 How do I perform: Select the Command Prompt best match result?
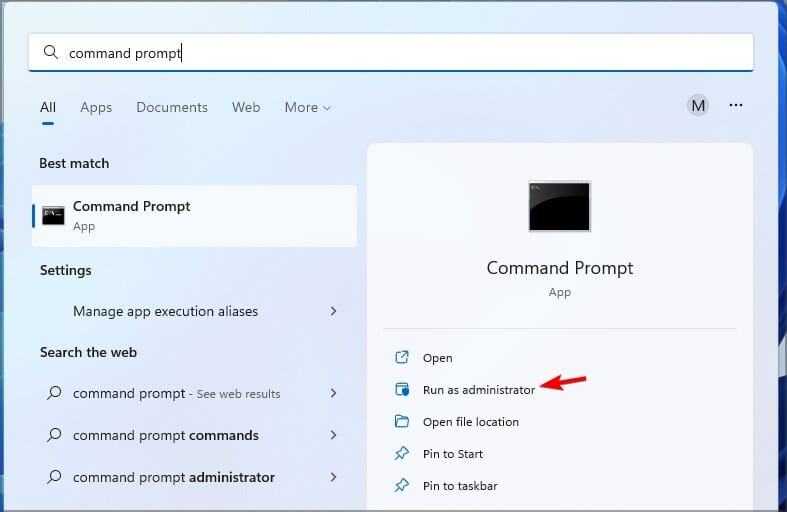click(x=194, y=216)
